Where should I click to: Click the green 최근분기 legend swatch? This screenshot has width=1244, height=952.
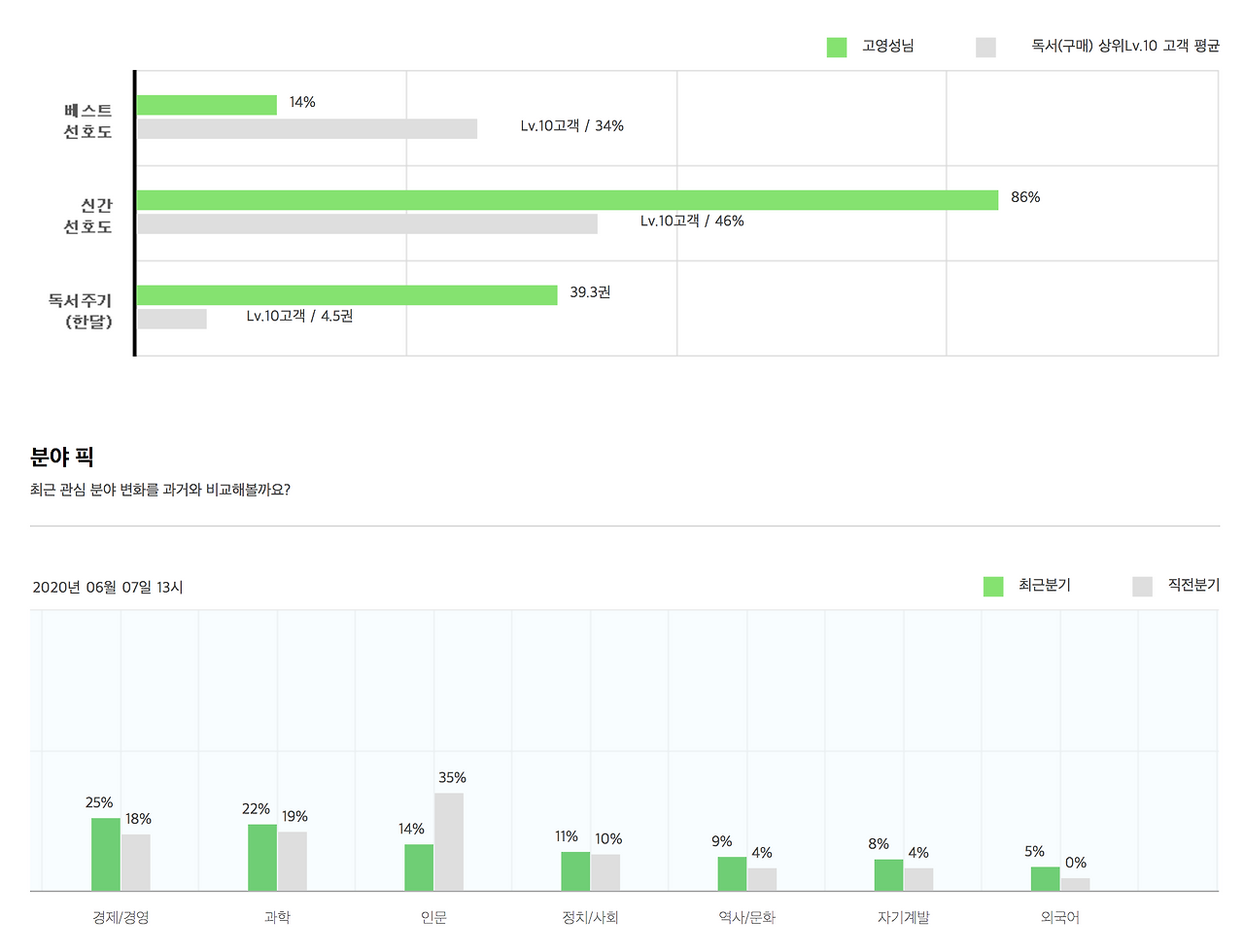[993, 587]
